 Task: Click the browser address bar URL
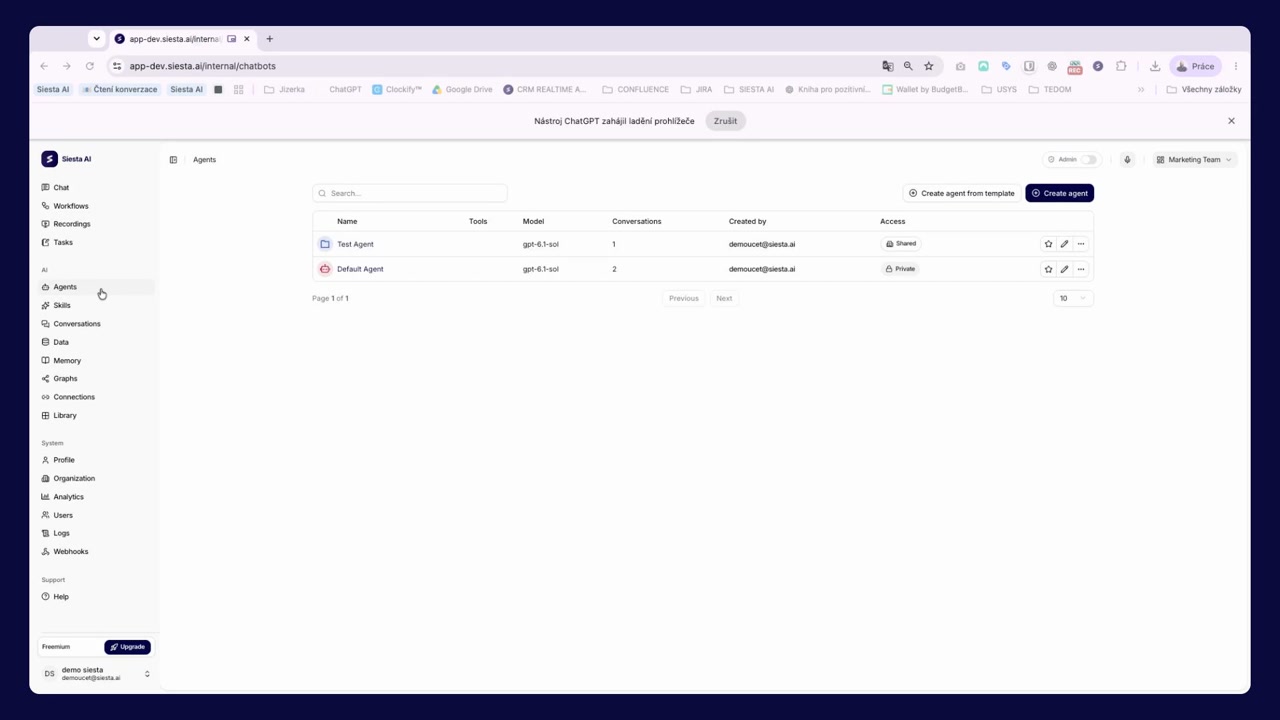(x=202, y=66)
